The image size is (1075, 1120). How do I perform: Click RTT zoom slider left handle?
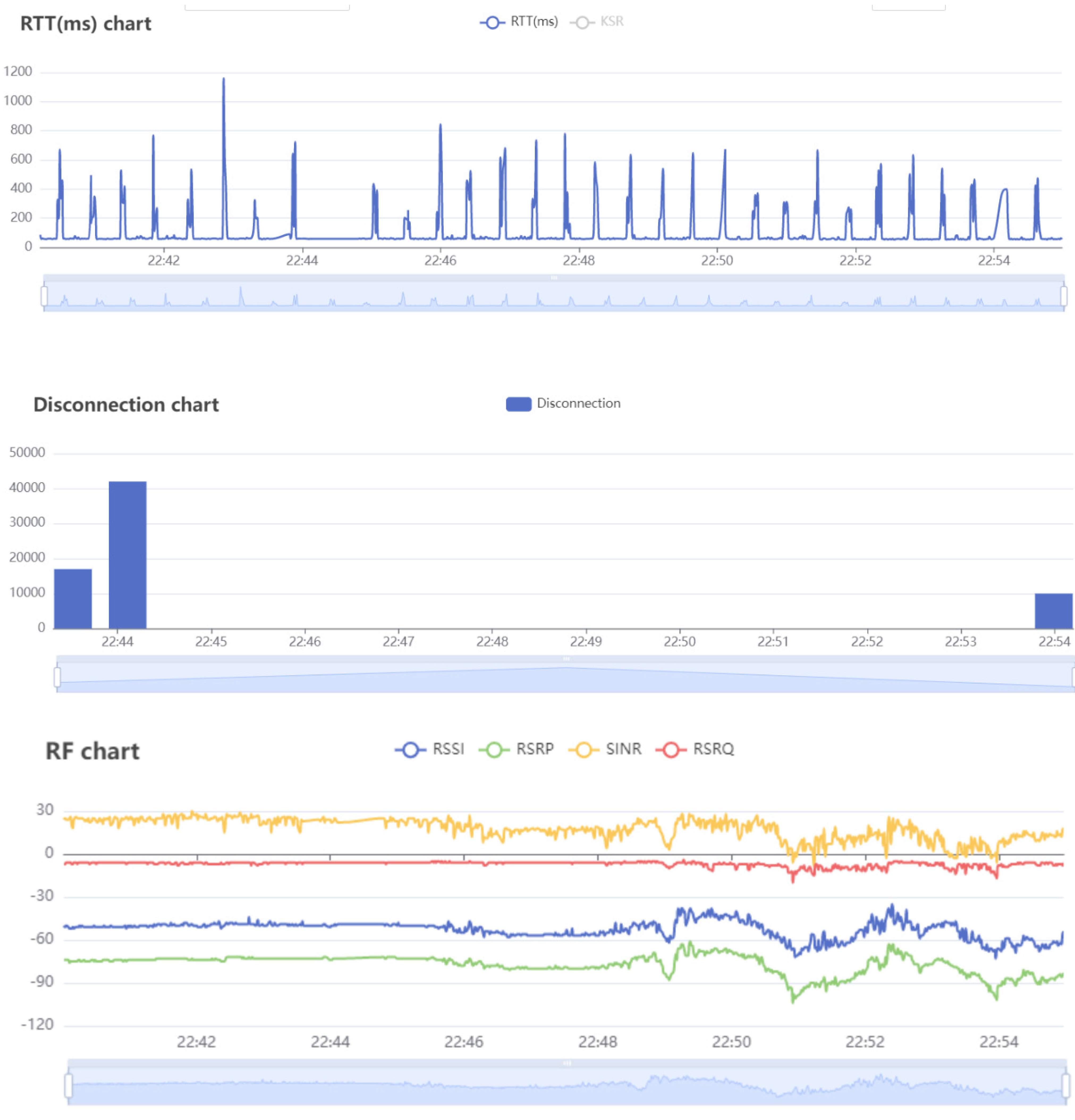44,296
